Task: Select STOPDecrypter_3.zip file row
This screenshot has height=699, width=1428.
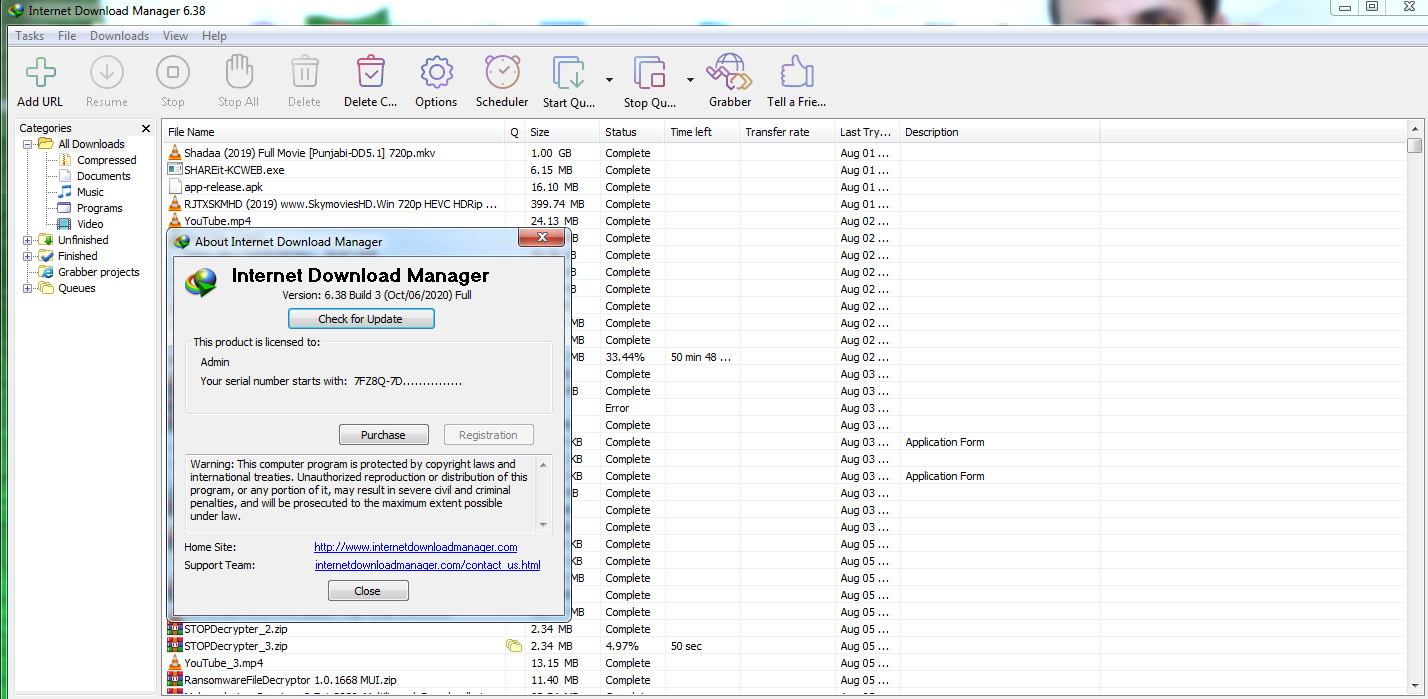Action: 784,646
